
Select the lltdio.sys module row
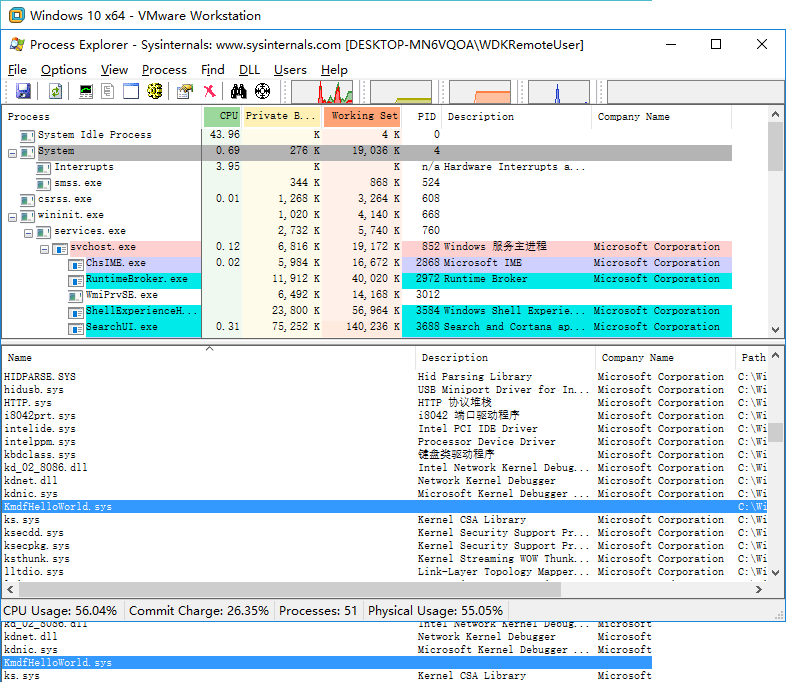click(385, 572)
